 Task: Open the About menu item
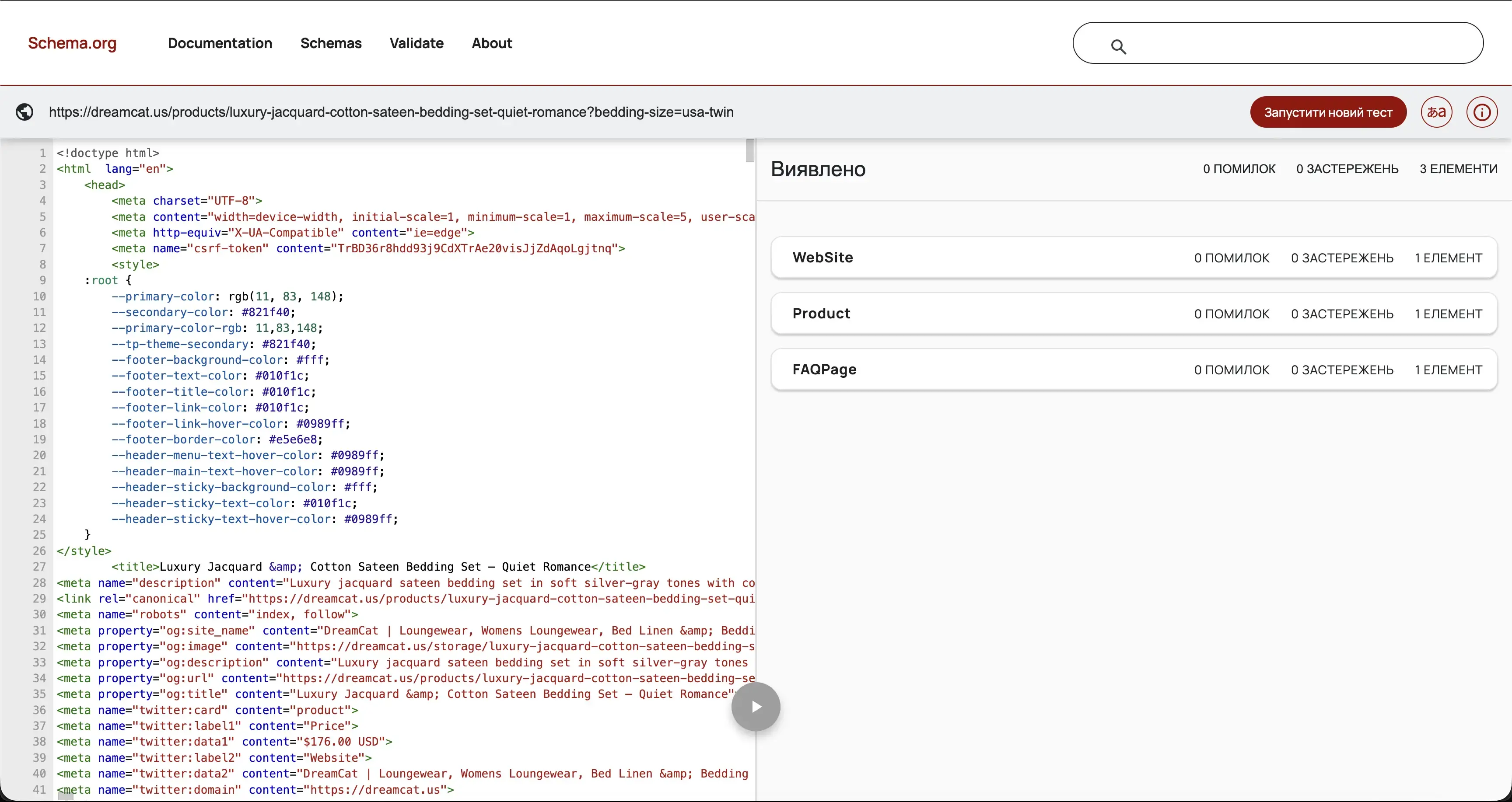coord(492,43)
